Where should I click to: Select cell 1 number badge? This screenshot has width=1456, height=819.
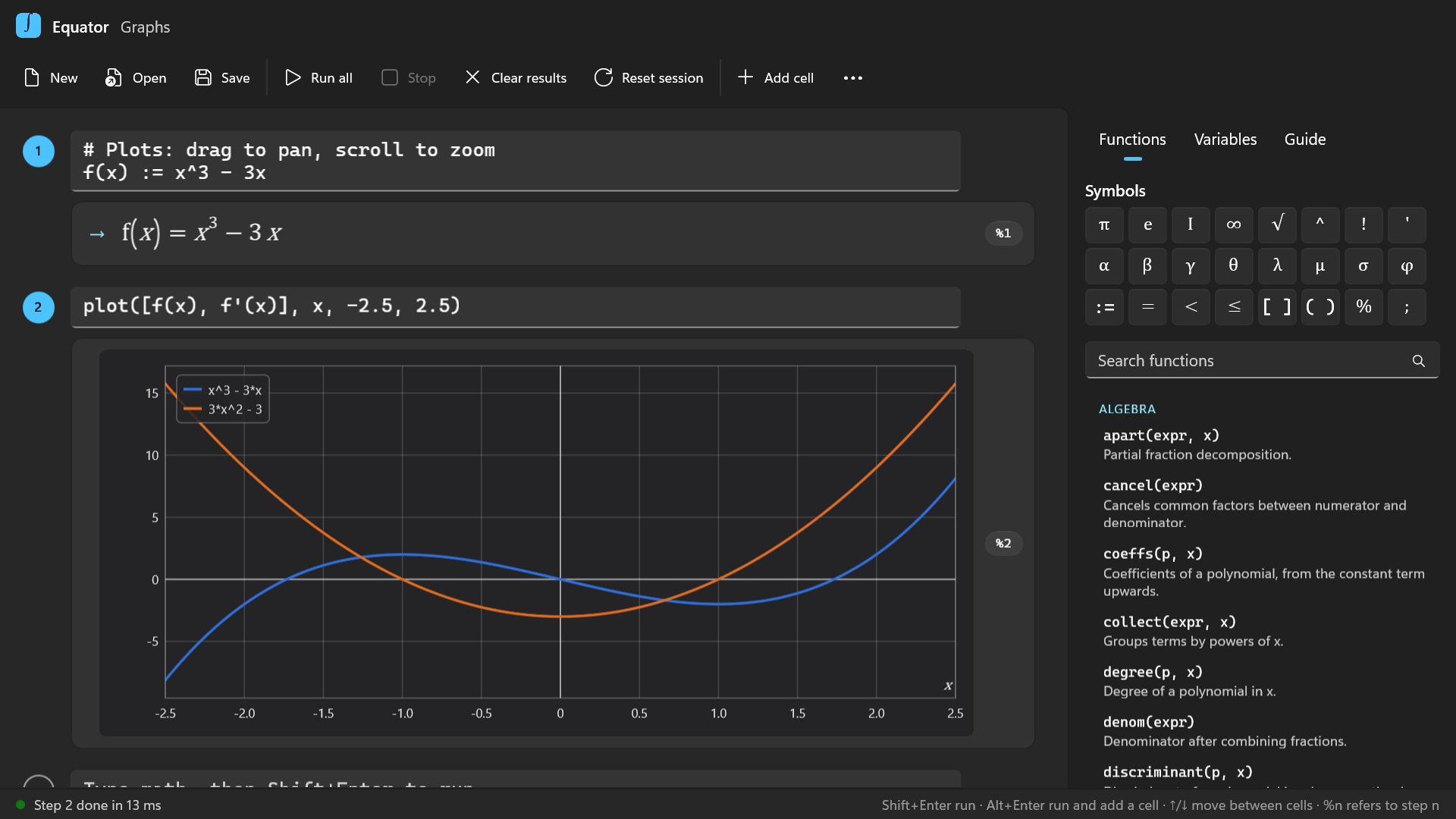tap(39, 151)
